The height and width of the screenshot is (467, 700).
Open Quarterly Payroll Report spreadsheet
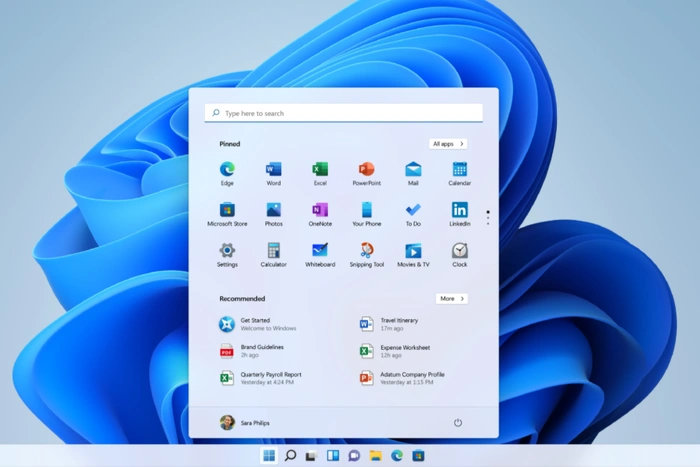point(260,378)
